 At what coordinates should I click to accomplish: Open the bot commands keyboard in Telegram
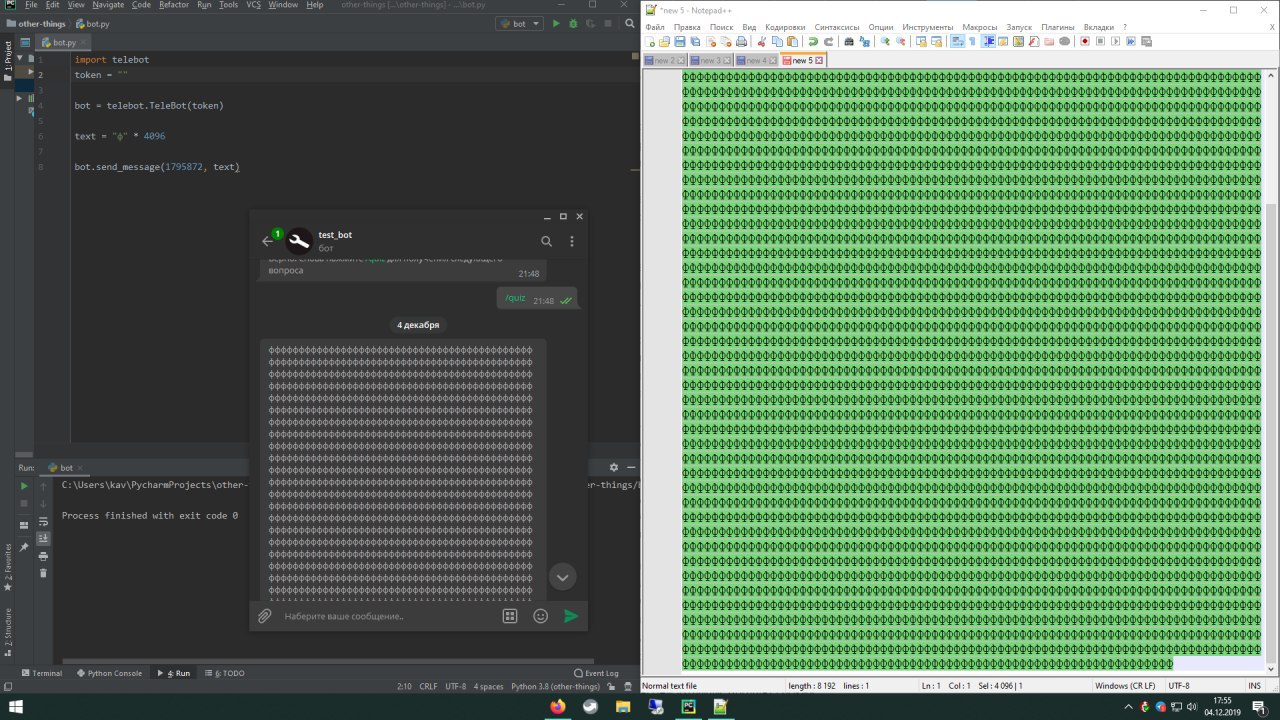coord(510,616)
